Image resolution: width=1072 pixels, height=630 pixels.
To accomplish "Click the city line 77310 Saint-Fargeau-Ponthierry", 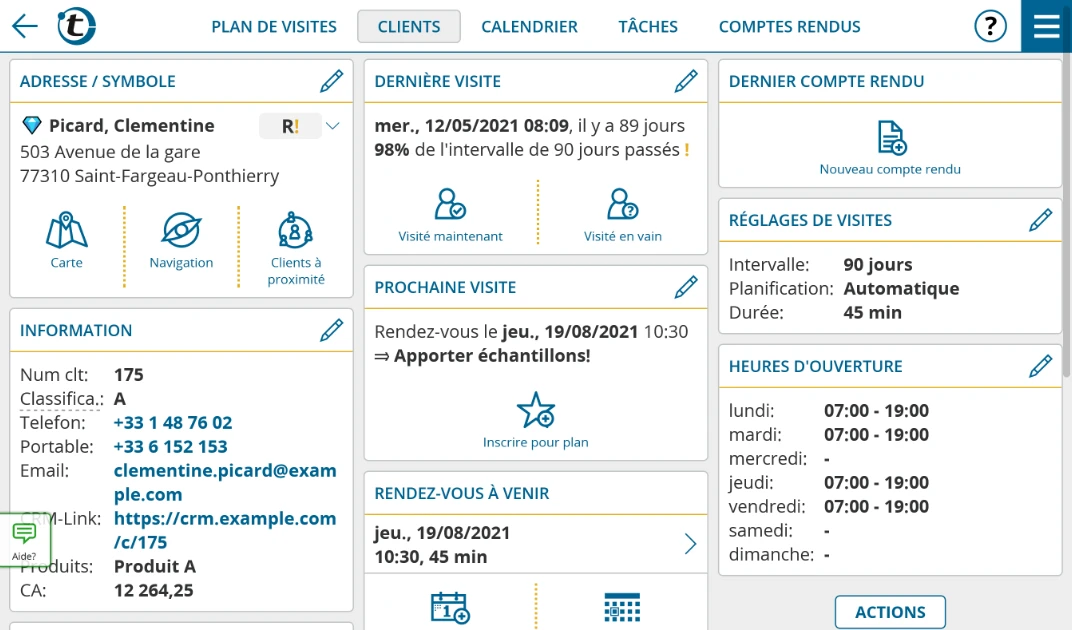I will (x=149, y=176).
